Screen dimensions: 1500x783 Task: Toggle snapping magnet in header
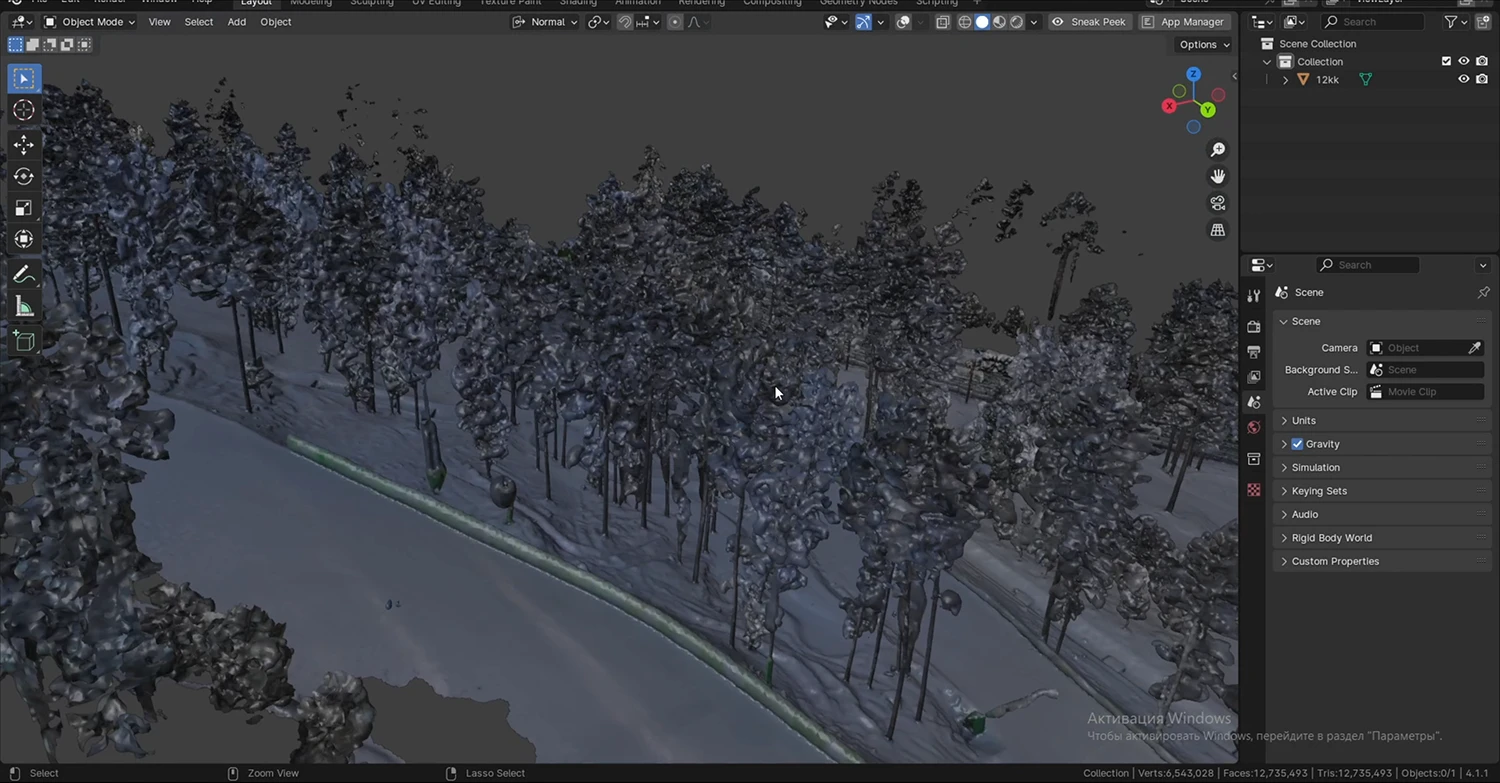624,22
